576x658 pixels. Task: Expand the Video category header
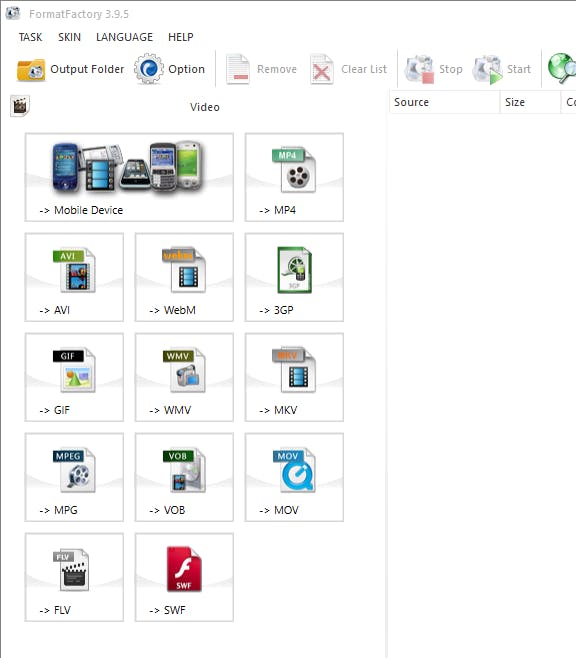click(204, 107)
